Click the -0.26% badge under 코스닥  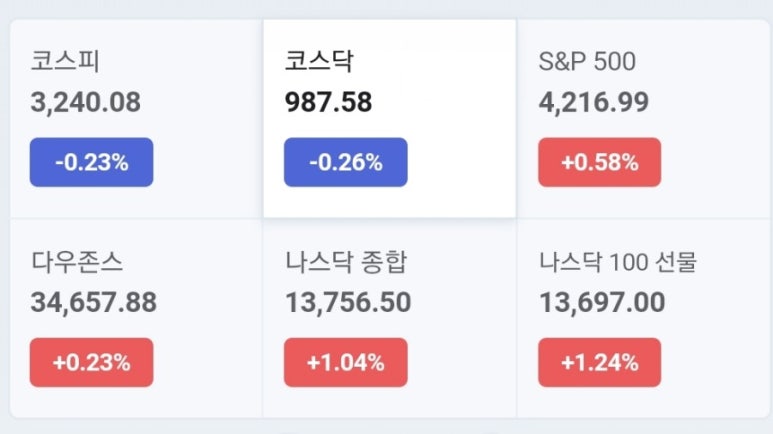[346, 162]
